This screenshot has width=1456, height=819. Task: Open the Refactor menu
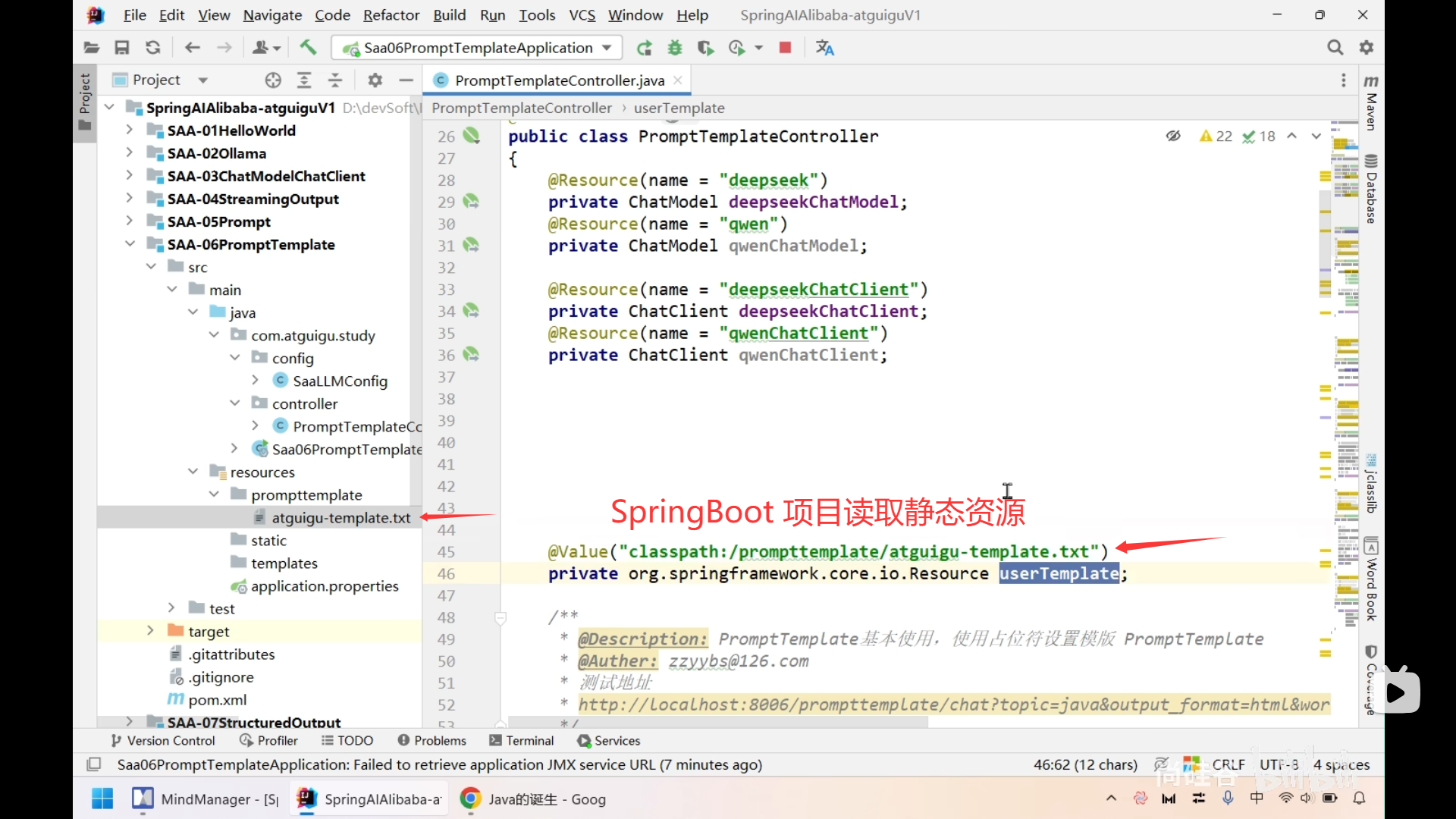[391, 15]
